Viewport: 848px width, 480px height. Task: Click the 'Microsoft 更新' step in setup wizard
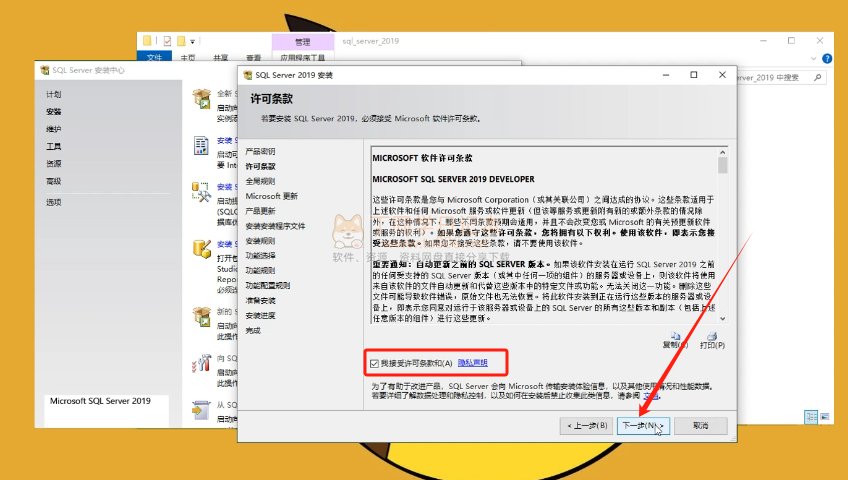click(x=271, y=196)
